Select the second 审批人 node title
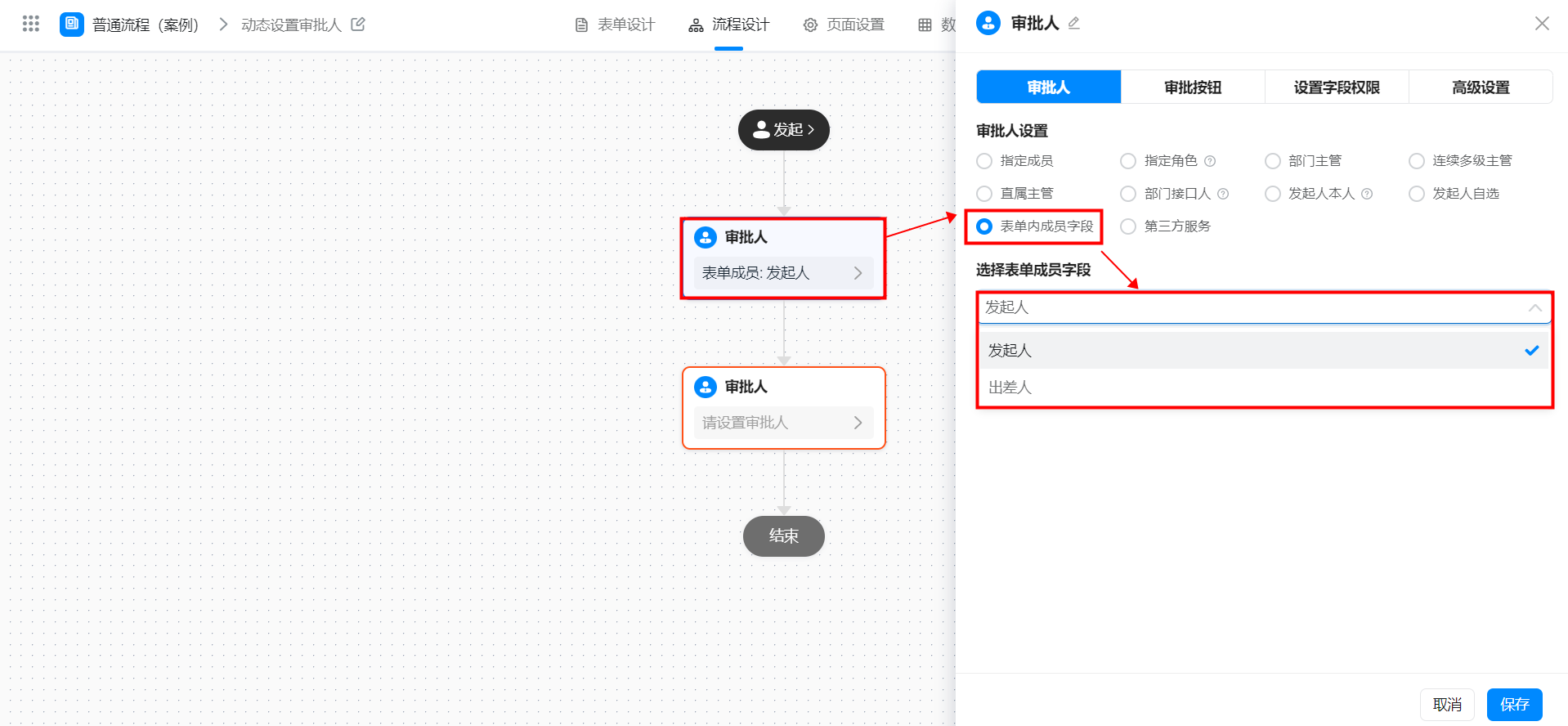Image resolution: width=1568 pixels, height=726 pixels. tap(746, 387)
